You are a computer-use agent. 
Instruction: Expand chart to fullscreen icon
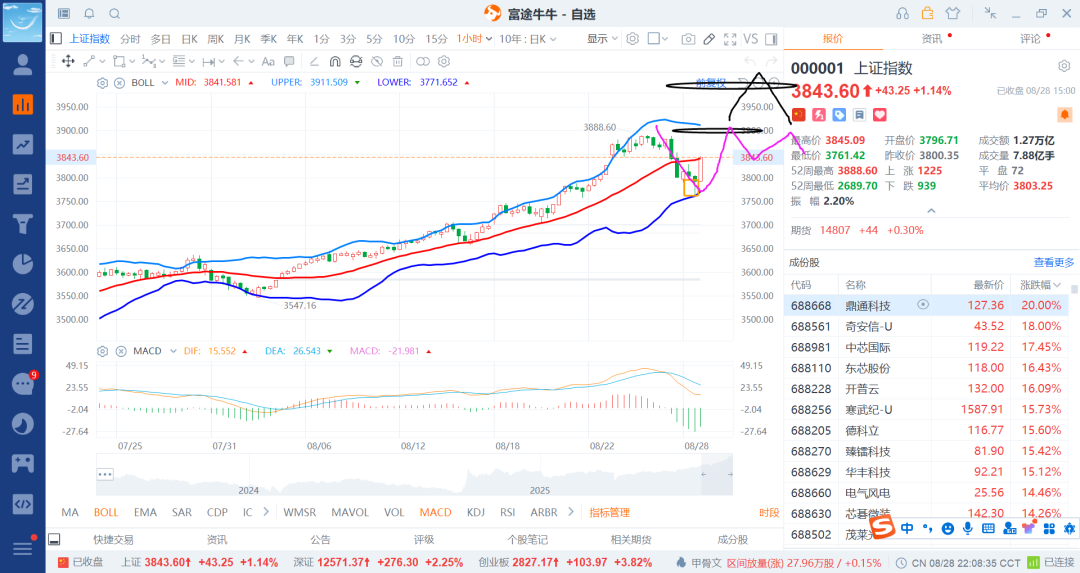pos(730,39)
